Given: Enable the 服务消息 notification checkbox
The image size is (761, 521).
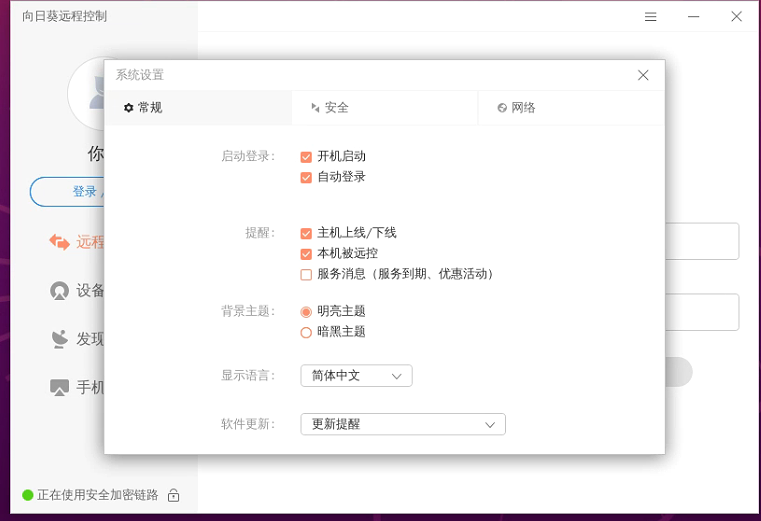Looking at the screenshot, I should [306, 275].
